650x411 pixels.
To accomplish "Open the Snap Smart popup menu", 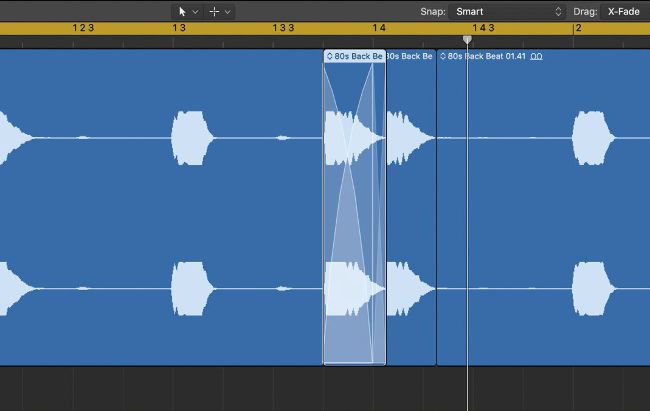I will point(509,12).
